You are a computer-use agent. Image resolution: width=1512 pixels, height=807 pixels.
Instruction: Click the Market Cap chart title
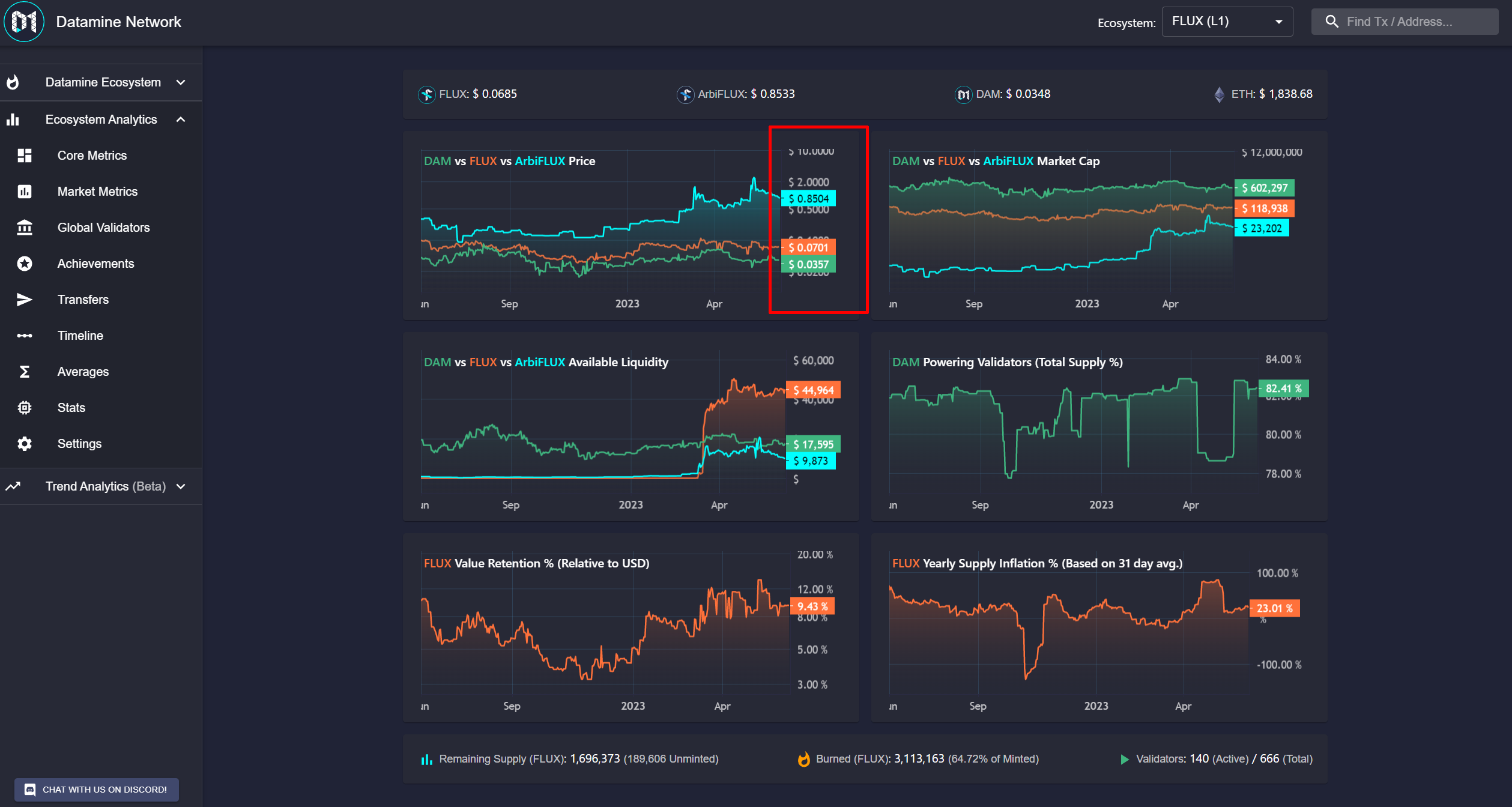tap(996, 161)
